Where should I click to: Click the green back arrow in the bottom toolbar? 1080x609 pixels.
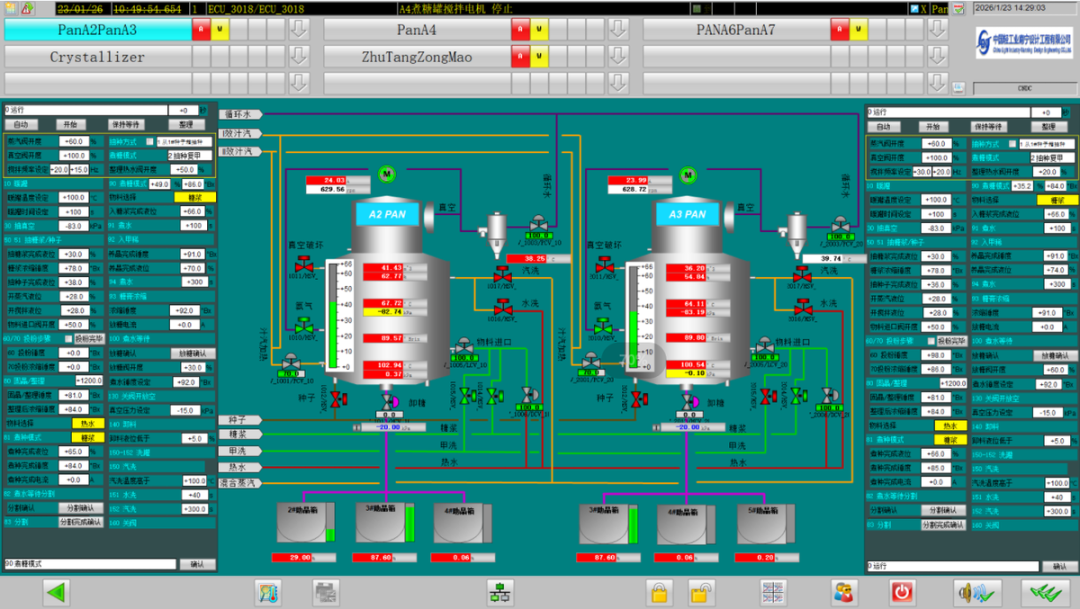(56, 592)
